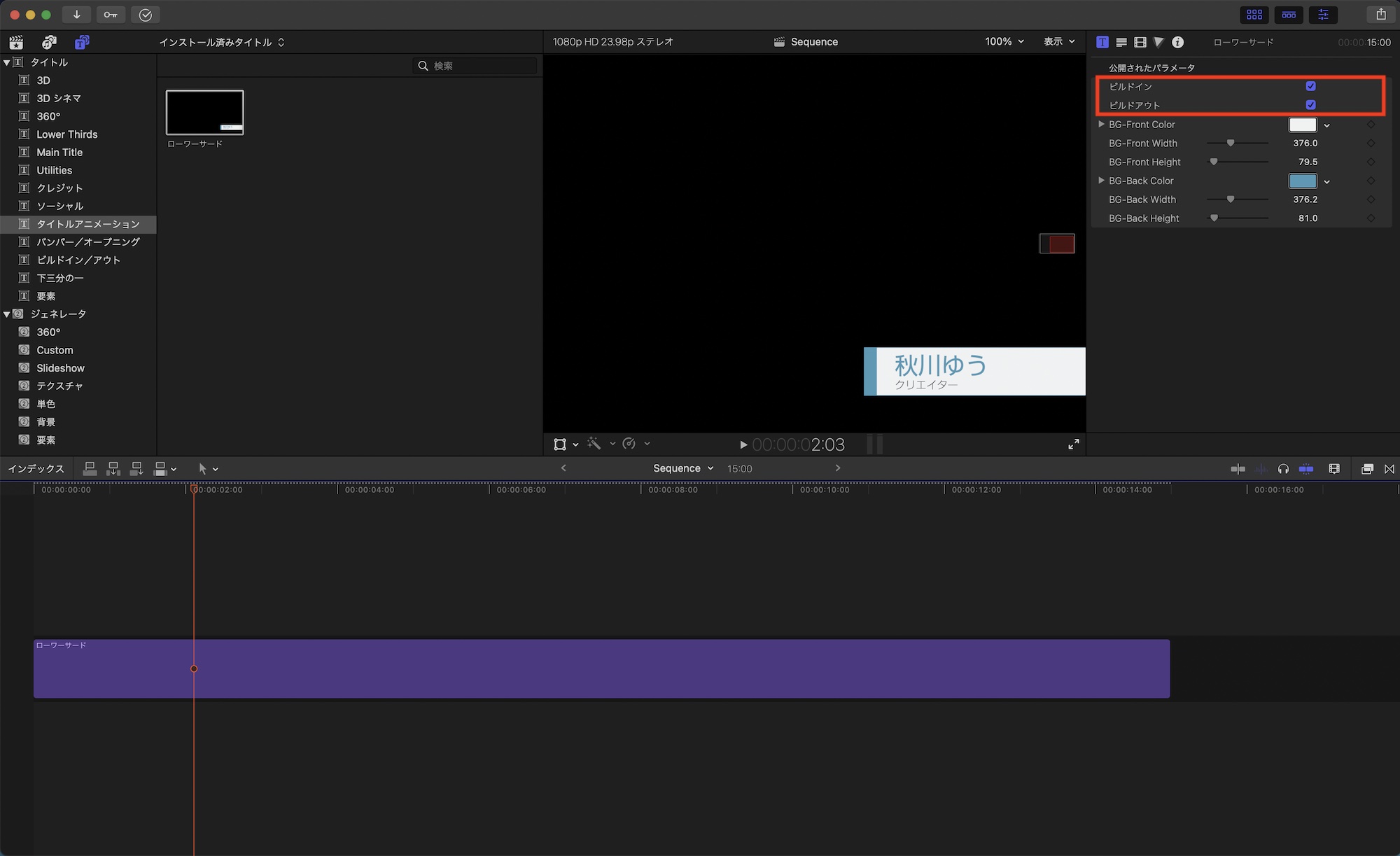This screenshot has height=856, width=1400.
Task: Click the インデックス button
Action: pyautogui.click(x=36, y=469)
